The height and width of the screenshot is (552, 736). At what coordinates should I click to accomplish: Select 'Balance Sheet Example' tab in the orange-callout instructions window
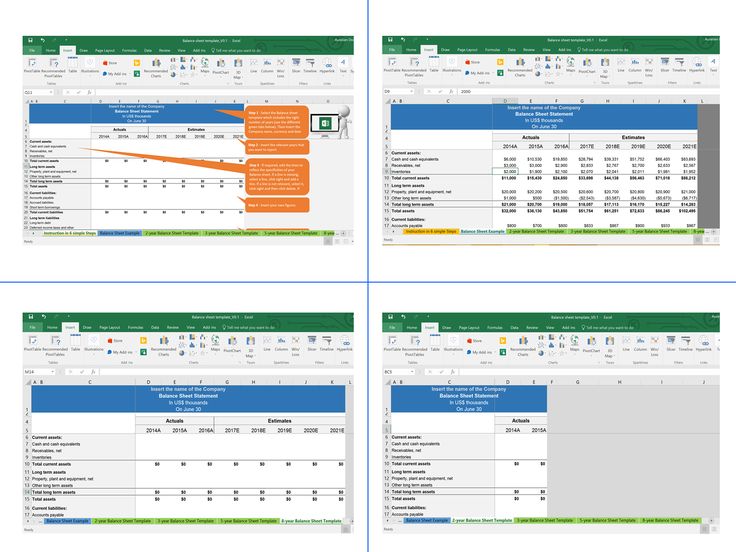(x=120, y=233)
